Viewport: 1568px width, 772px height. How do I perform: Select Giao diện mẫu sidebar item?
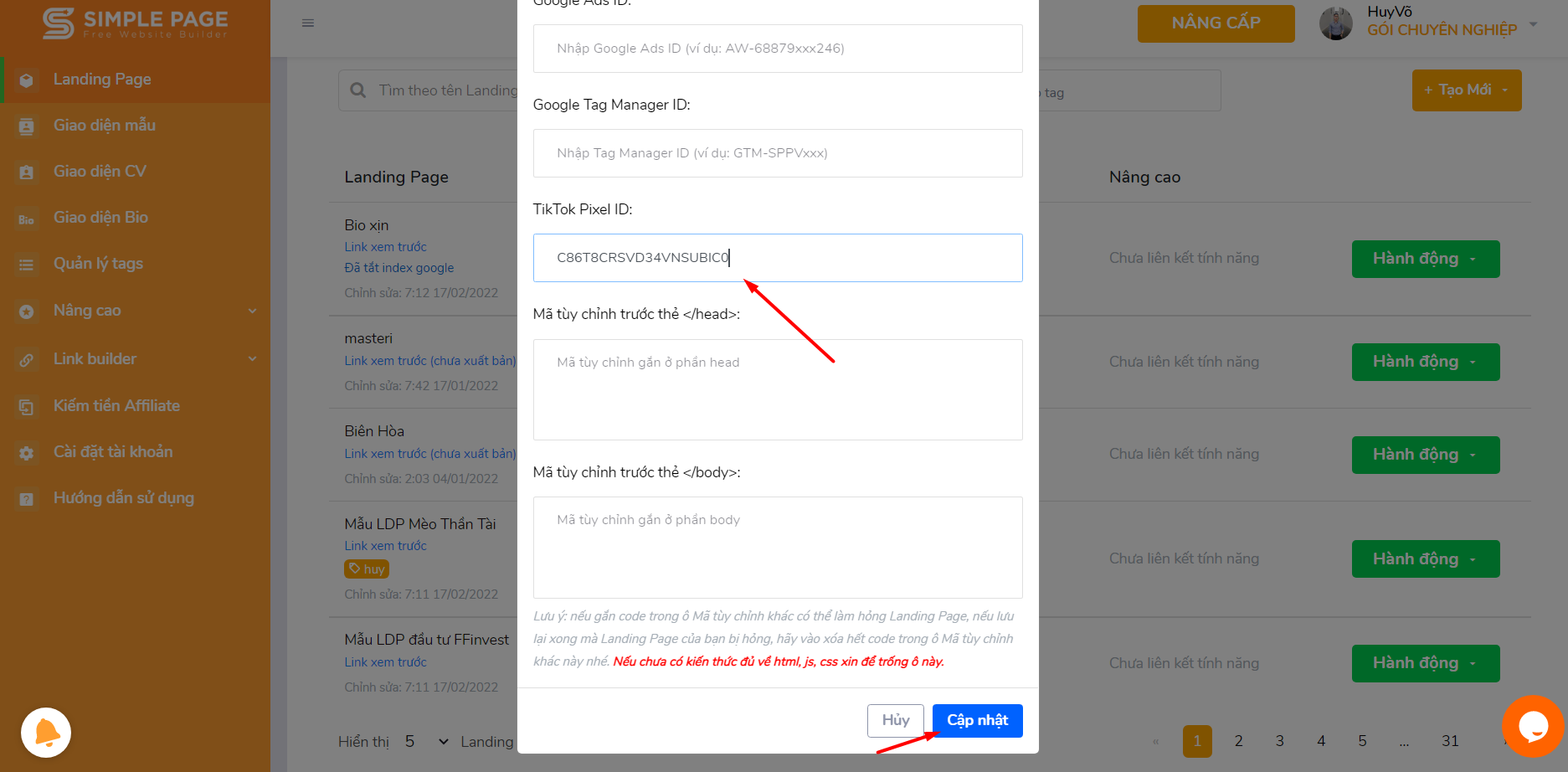(x=104, y=125)
